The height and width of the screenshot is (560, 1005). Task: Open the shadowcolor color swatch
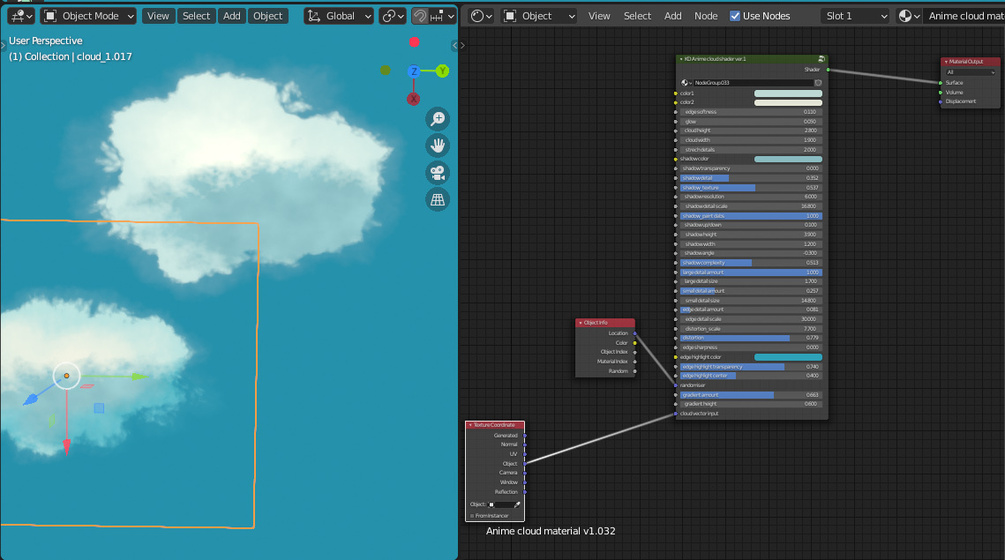tap(788, 159)
